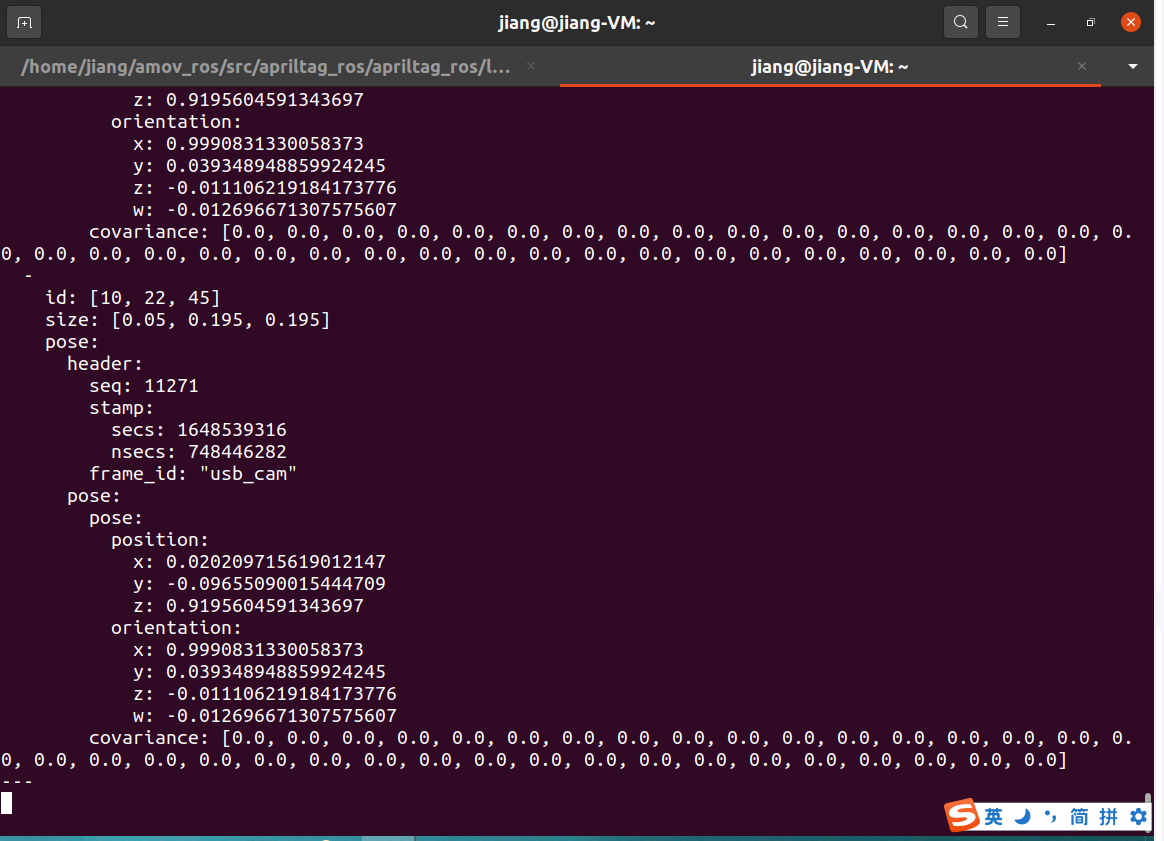This screenshot has height=841, width=1164.
Task: Toggle the '拼' pinyin keyboard mode
Action: pyautogui.click(x=1109, y=817)
